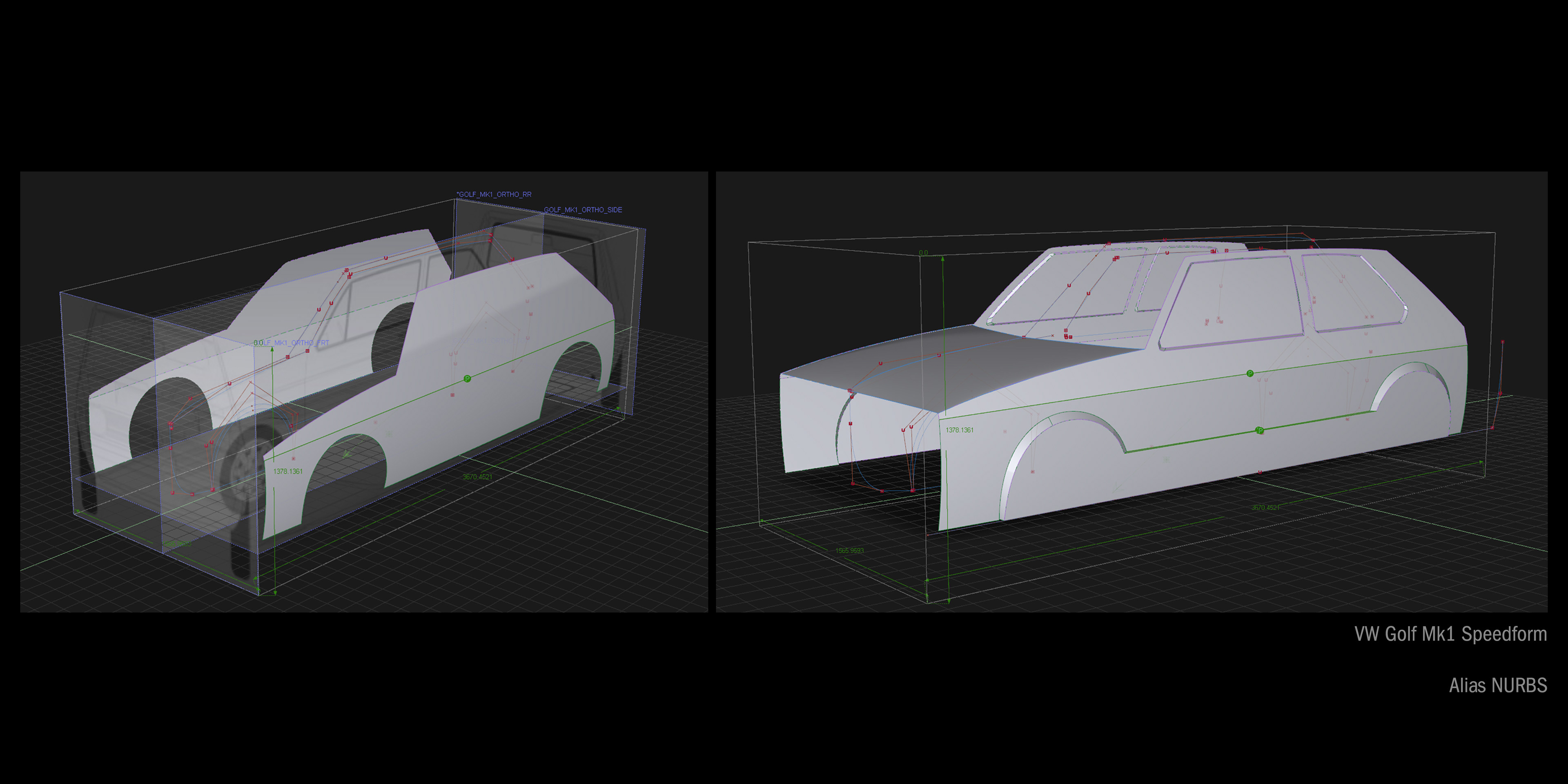Click the Alias NURBS caption text
Image resolution: width=1568 pixels, height=784 pixels.
point(1497,686)
